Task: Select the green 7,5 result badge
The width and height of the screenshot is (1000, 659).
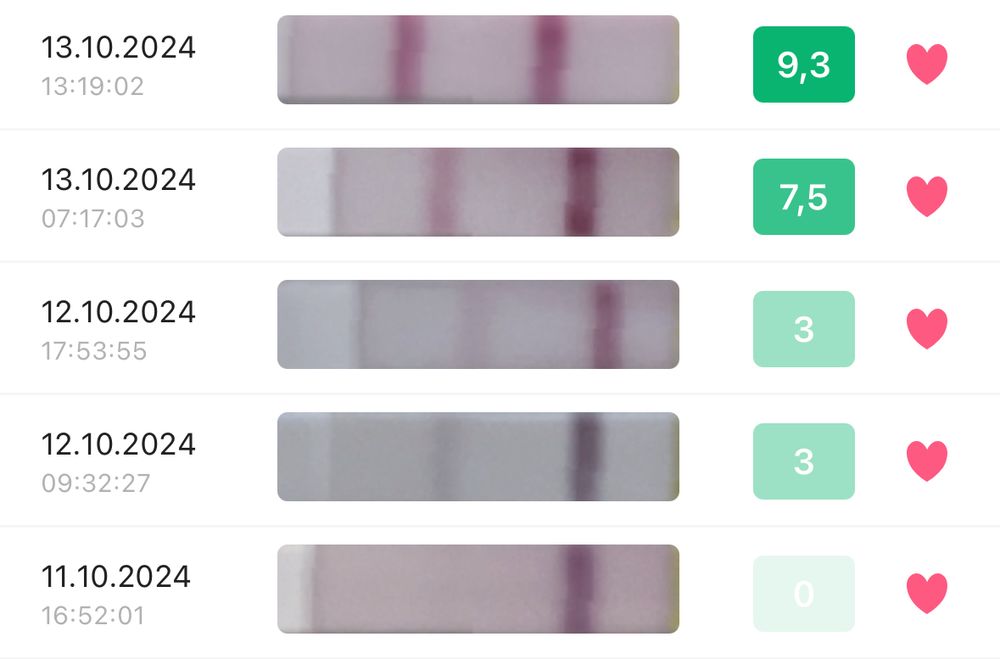Action: pyautogui.click(x=804, y=197)
